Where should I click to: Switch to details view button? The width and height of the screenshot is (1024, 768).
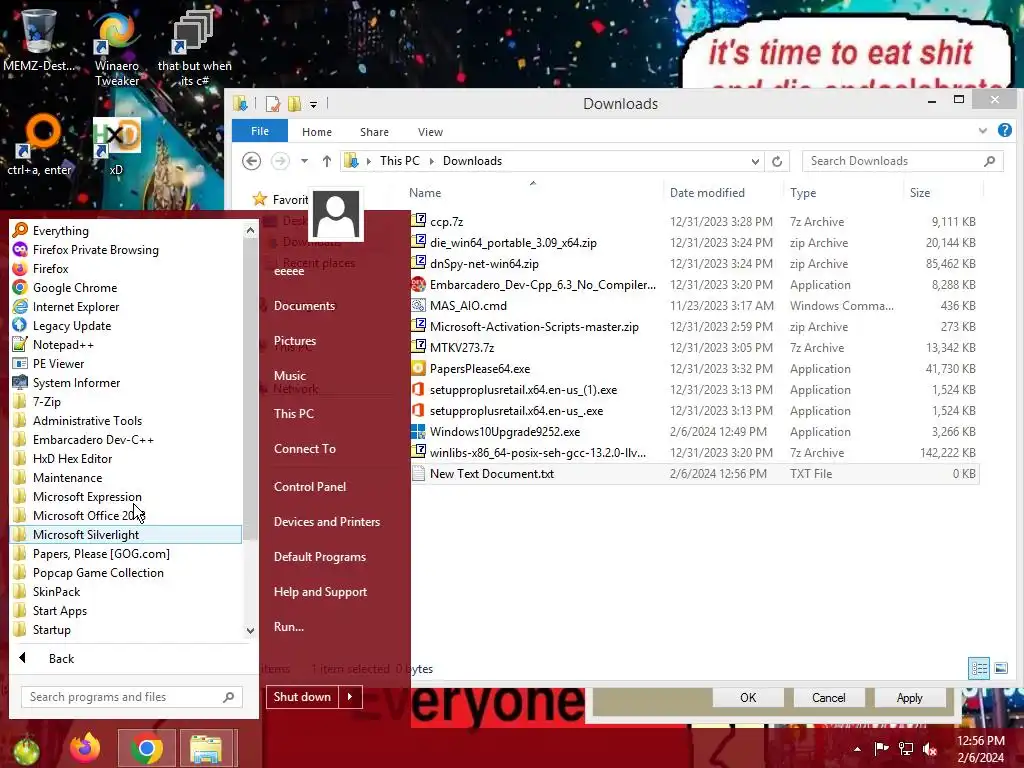979,668
